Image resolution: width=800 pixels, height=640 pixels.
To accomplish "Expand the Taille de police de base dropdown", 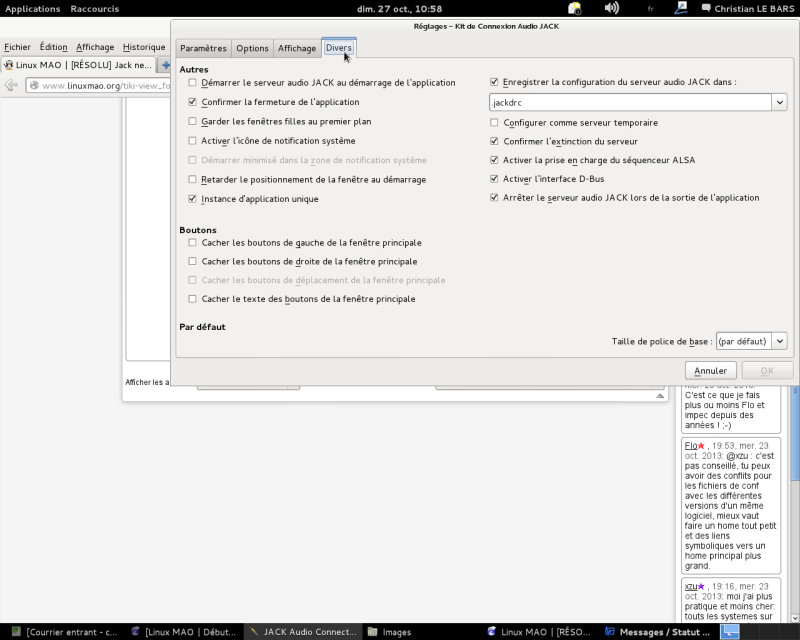I will point(780,341).
